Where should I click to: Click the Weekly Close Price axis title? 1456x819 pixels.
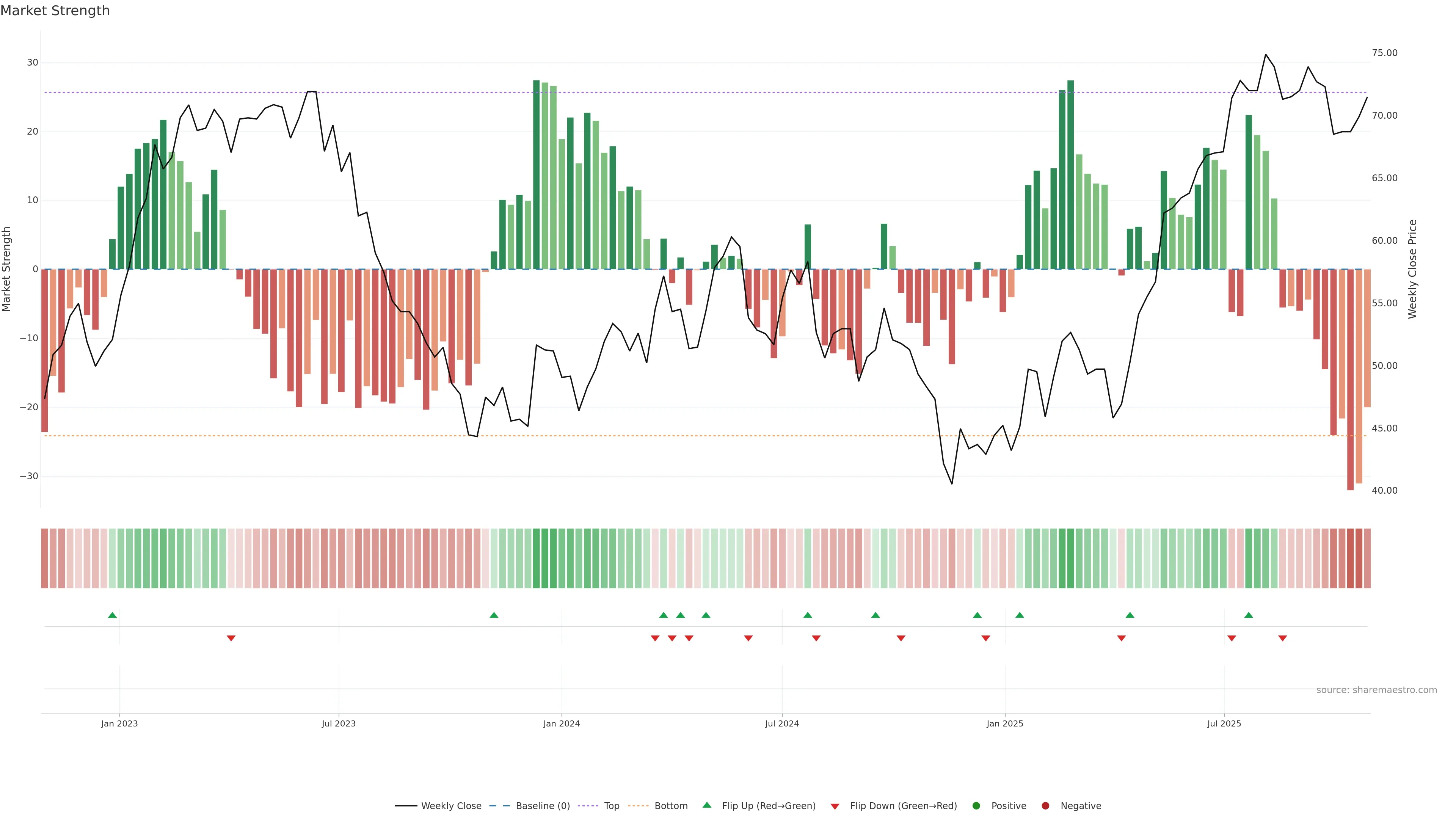pyautogui.click(x=1412, y=269)
